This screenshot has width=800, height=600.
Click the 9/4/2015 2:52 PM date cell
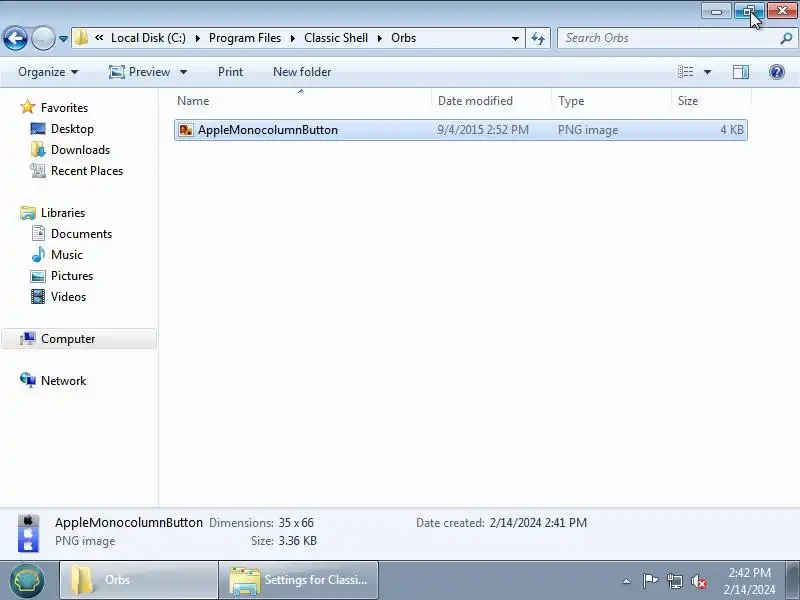(483, 130)
